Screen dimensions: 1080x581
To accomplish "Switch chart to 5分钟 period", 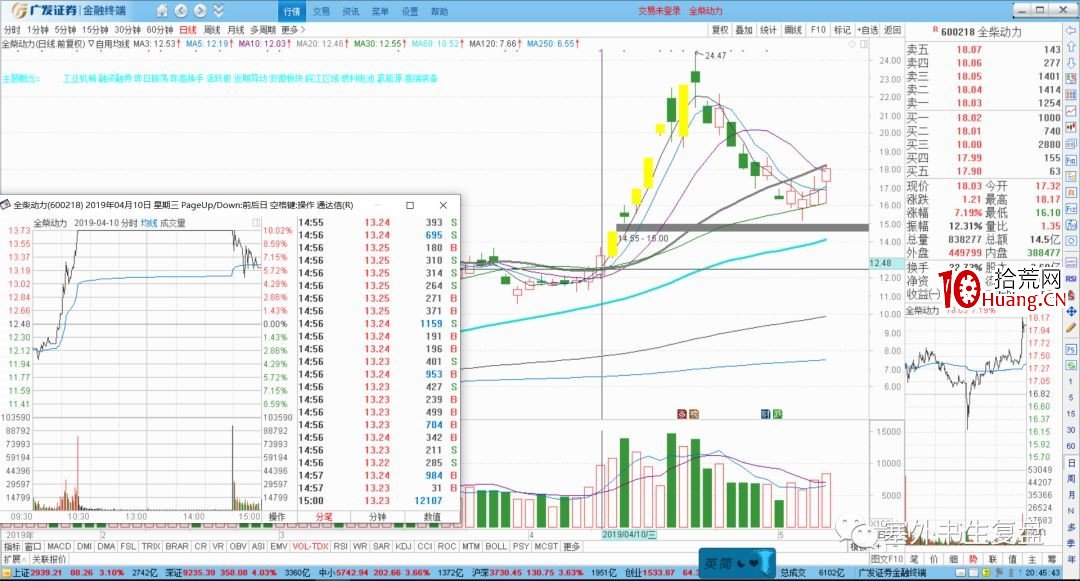I will point(65,30).
